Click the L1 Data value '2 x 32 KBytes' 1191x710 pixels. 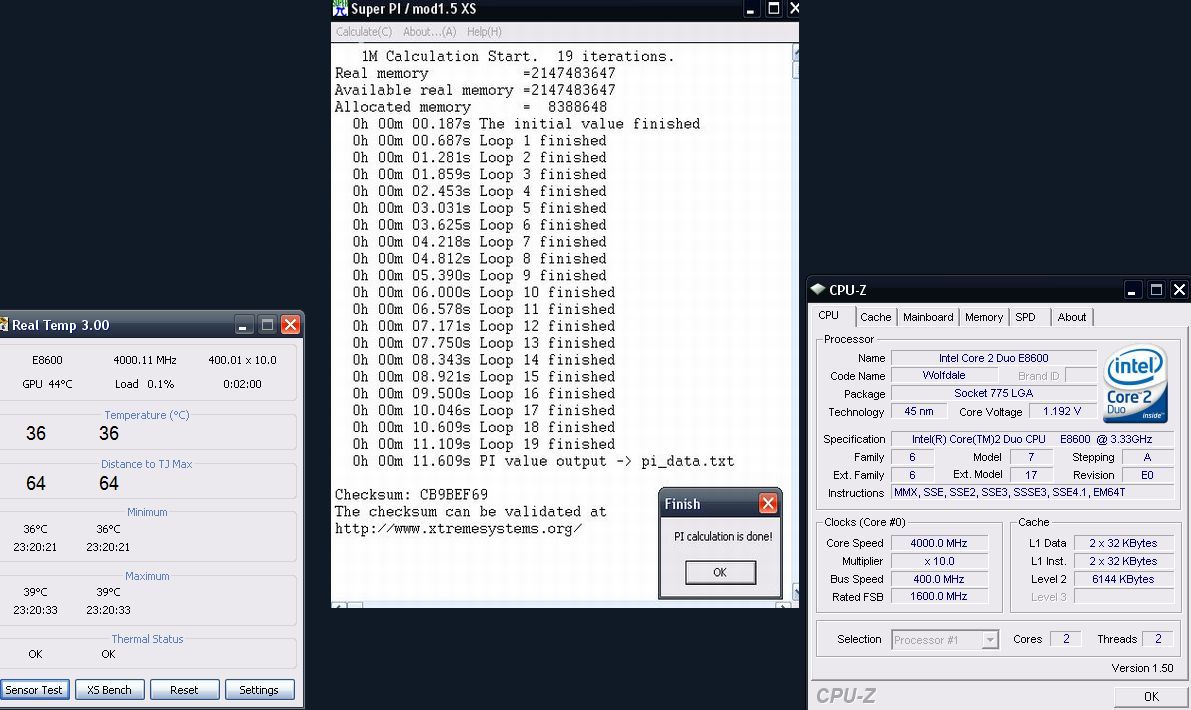click(1123, 543)
